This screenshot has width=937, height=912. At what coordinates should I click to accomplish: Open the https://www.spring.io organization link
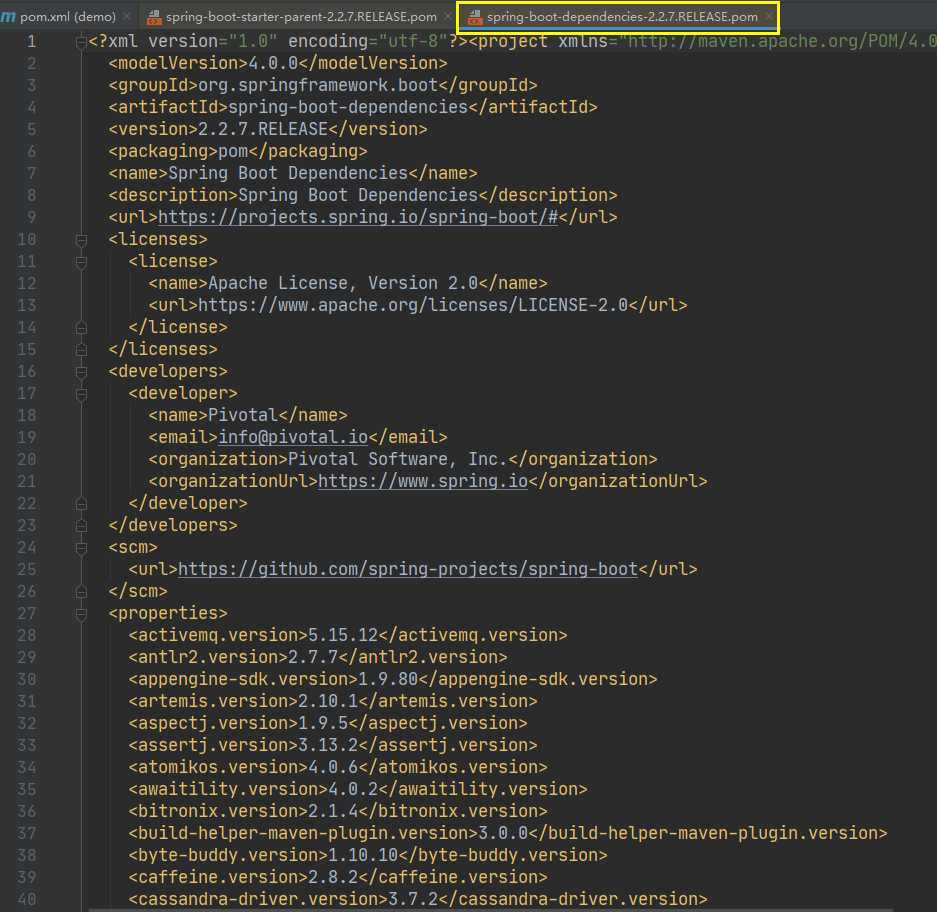422,481
